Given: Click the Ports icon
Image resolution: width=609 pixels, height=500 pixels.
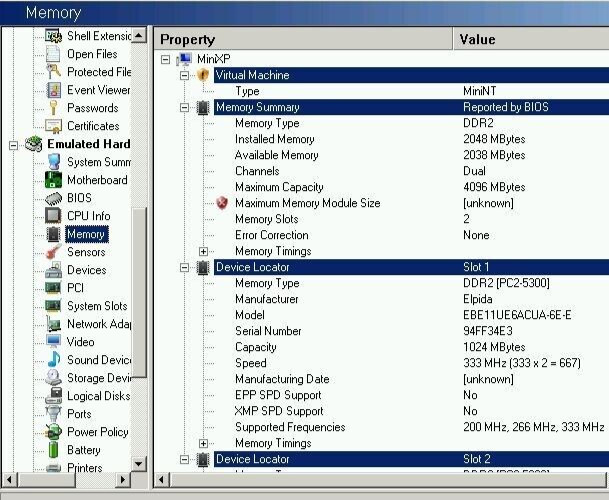Looking at the screenshot, I should (53, 413).
